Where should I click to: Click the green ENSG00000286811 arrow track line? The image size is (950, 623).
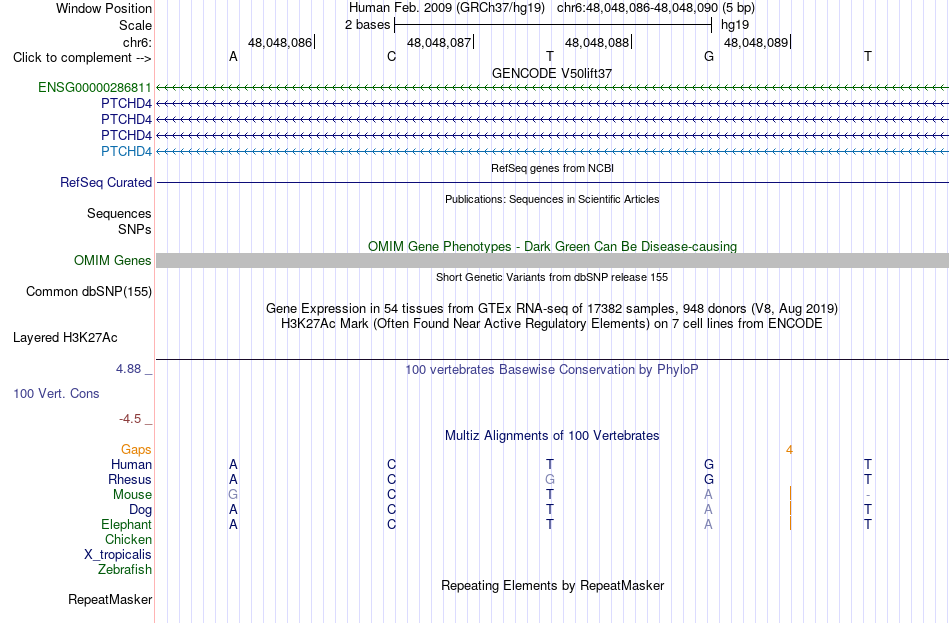tap(552, 88)
